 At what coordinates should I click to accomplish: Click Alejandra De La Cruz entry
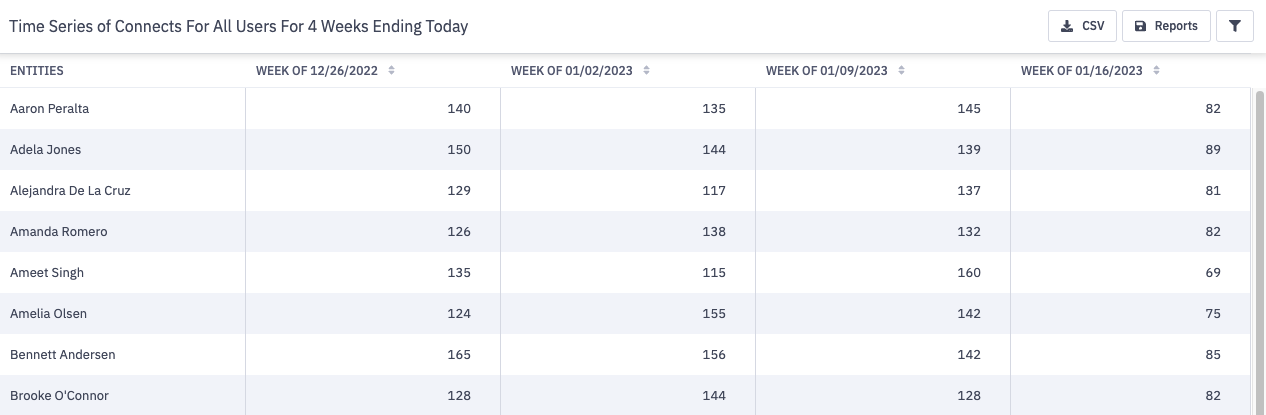coord(70,190)
